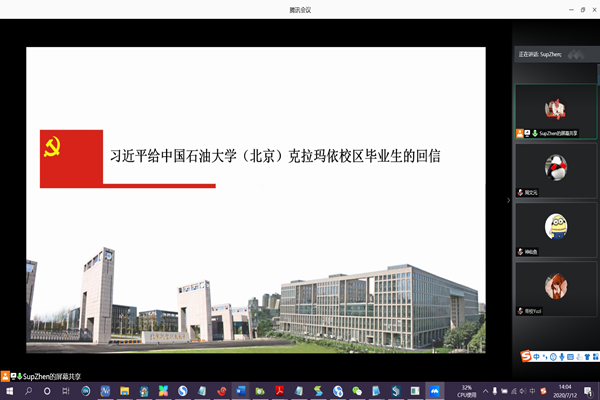Click the Windows Start button
Image resolution: width=600 pixels, height=400 pixels.
[9, 391]
